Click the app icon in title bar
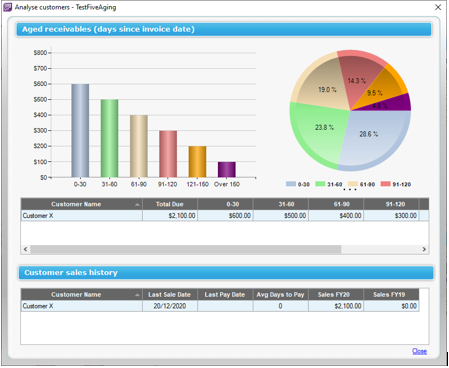Viewport: 449px width, 368px height. click(x=7, y=7)
